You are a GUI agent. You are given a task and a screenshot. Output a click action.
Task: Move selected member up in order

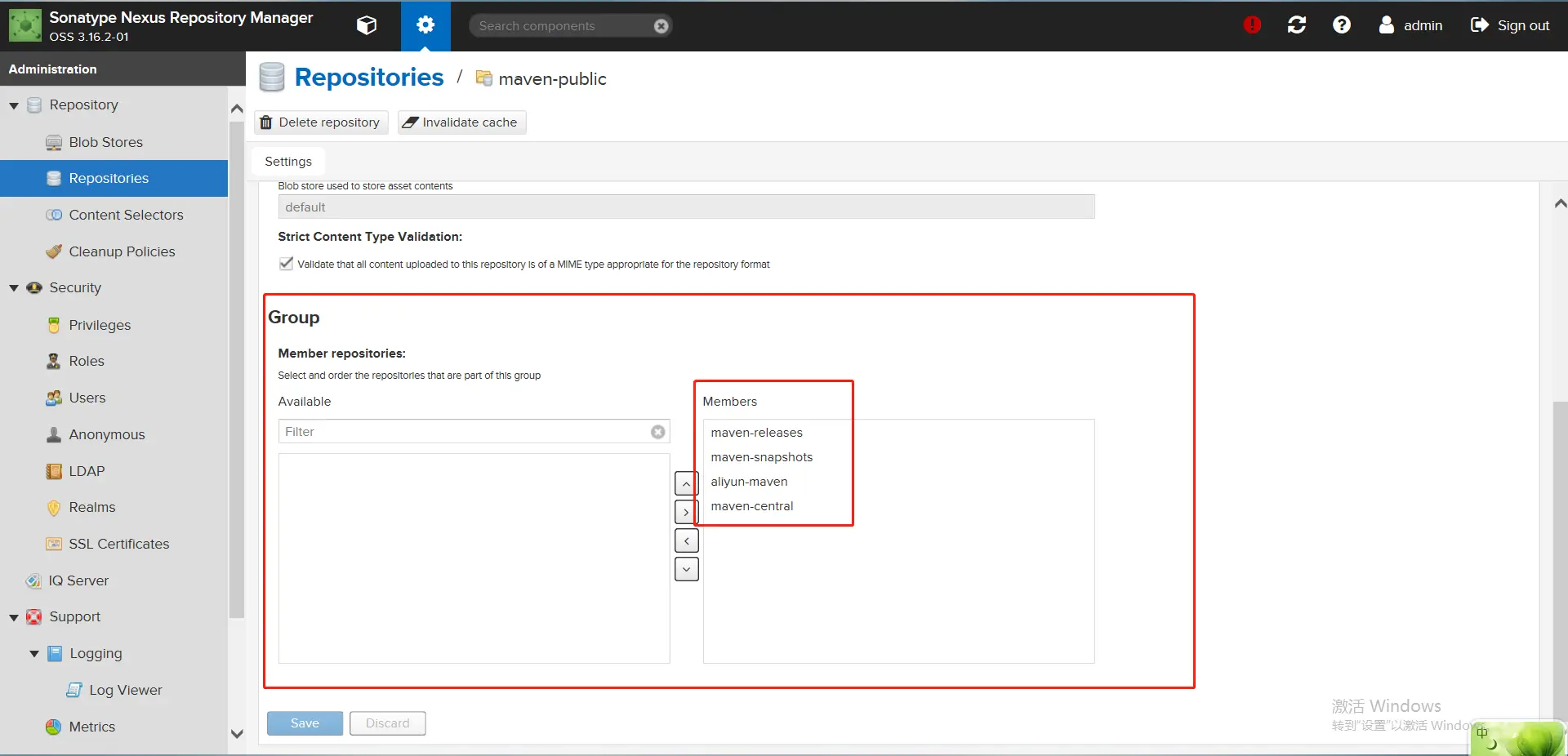687,484
